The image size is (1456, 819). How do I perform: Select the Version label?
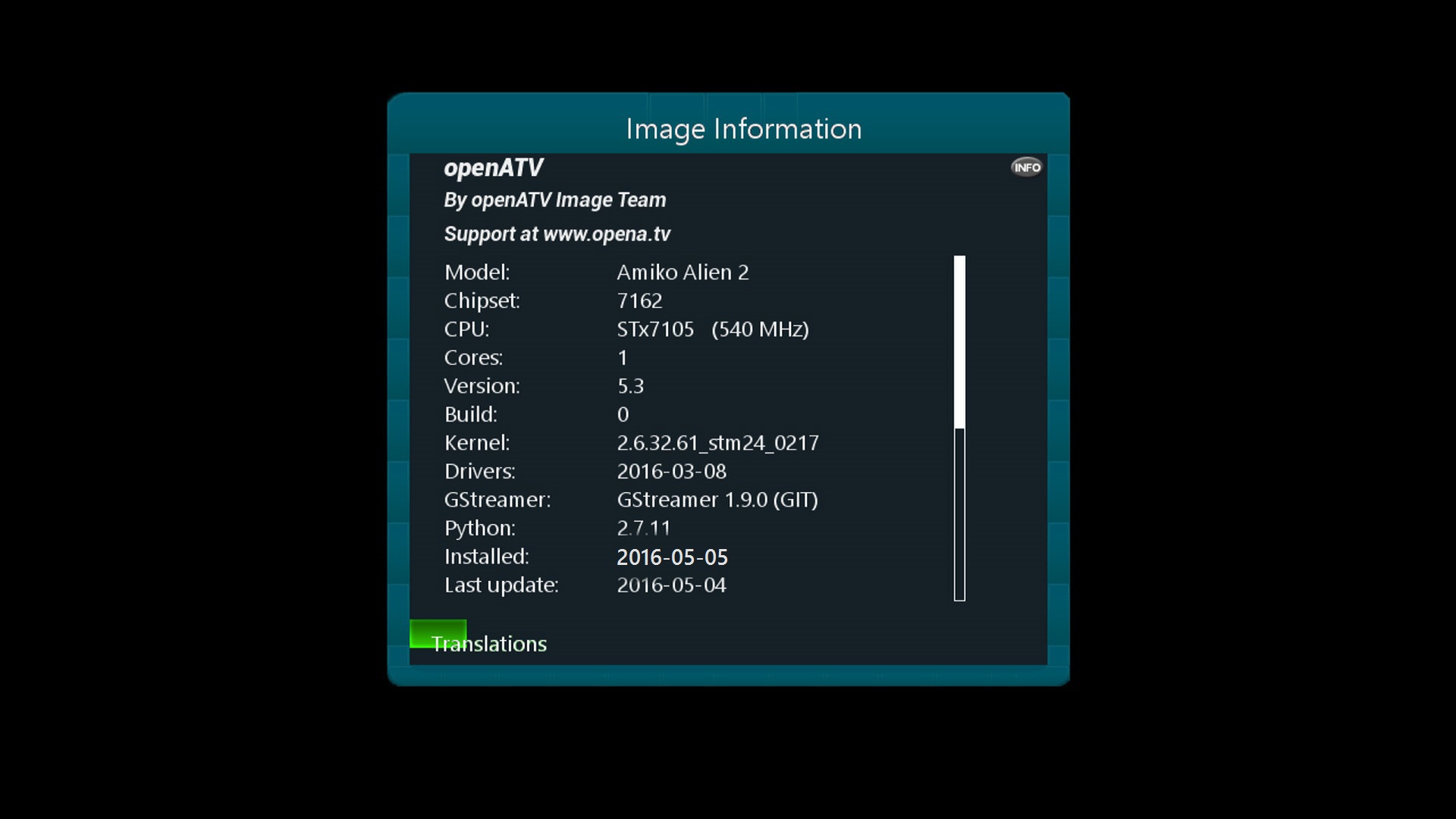tap(482, 386)
